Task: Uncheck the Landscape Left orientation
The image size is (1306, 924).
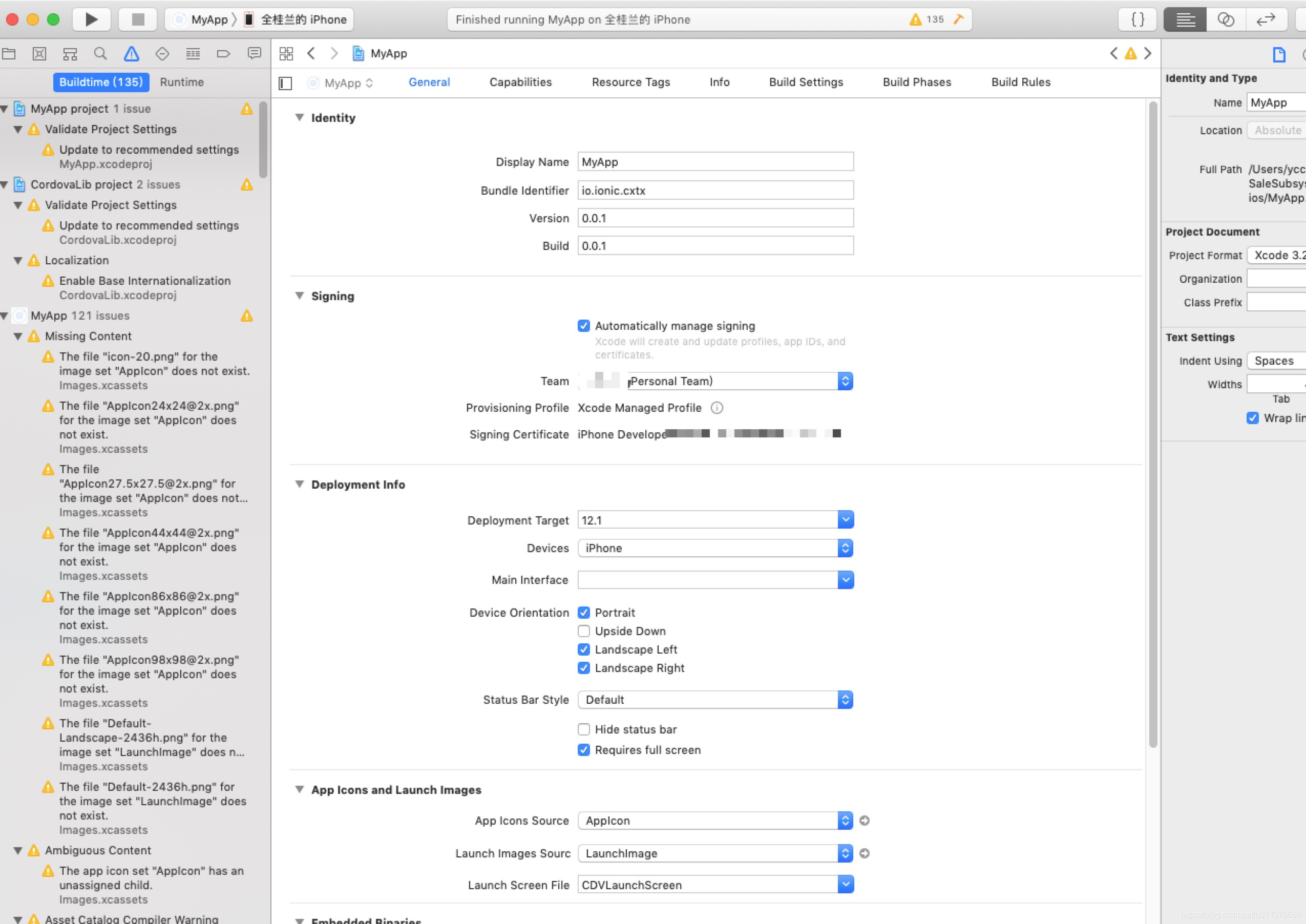Action: pyautogui.click(x=584, y=649)
